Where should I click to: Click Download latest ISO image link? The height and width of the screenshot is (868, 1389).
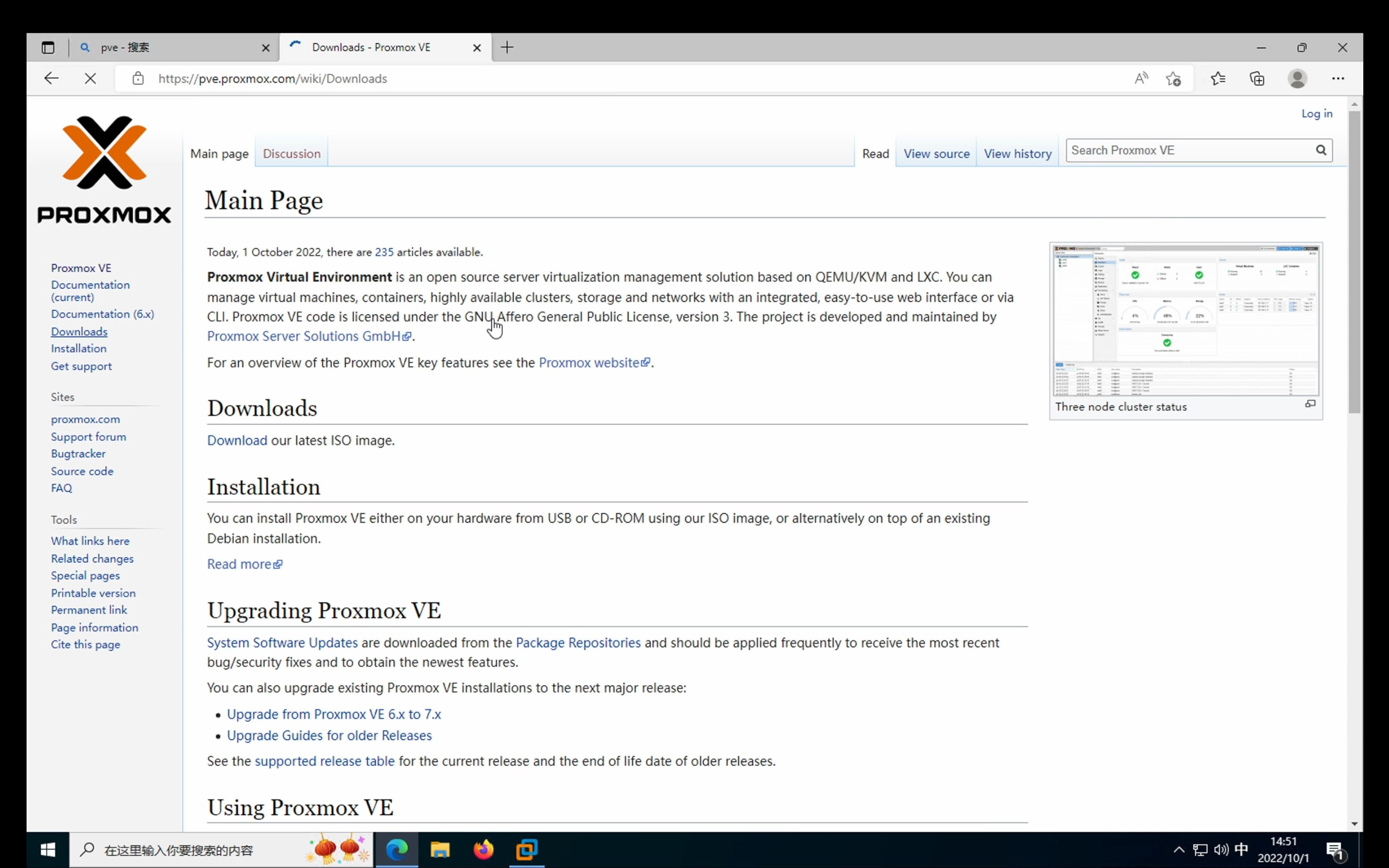[x=237, y=440]
